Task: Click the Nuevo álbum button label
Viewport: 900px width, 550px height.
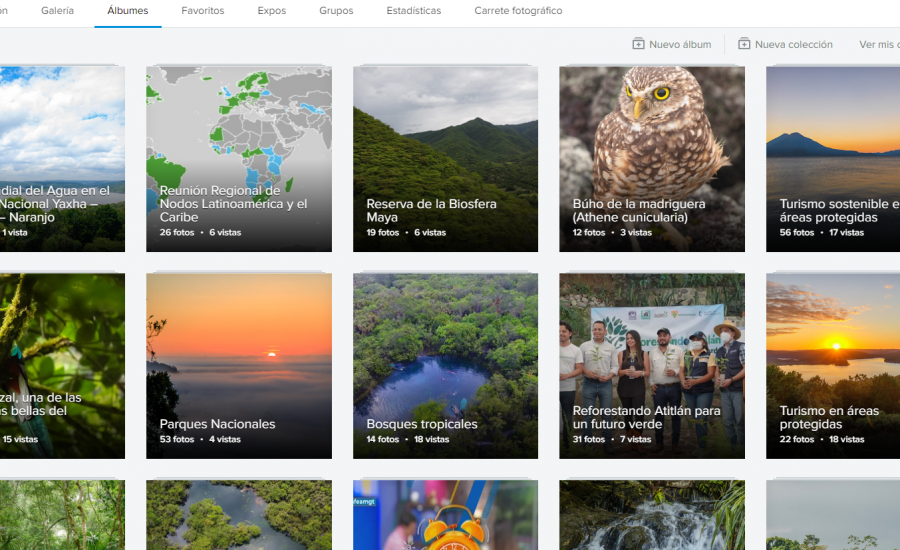Action: coord(680,44)
